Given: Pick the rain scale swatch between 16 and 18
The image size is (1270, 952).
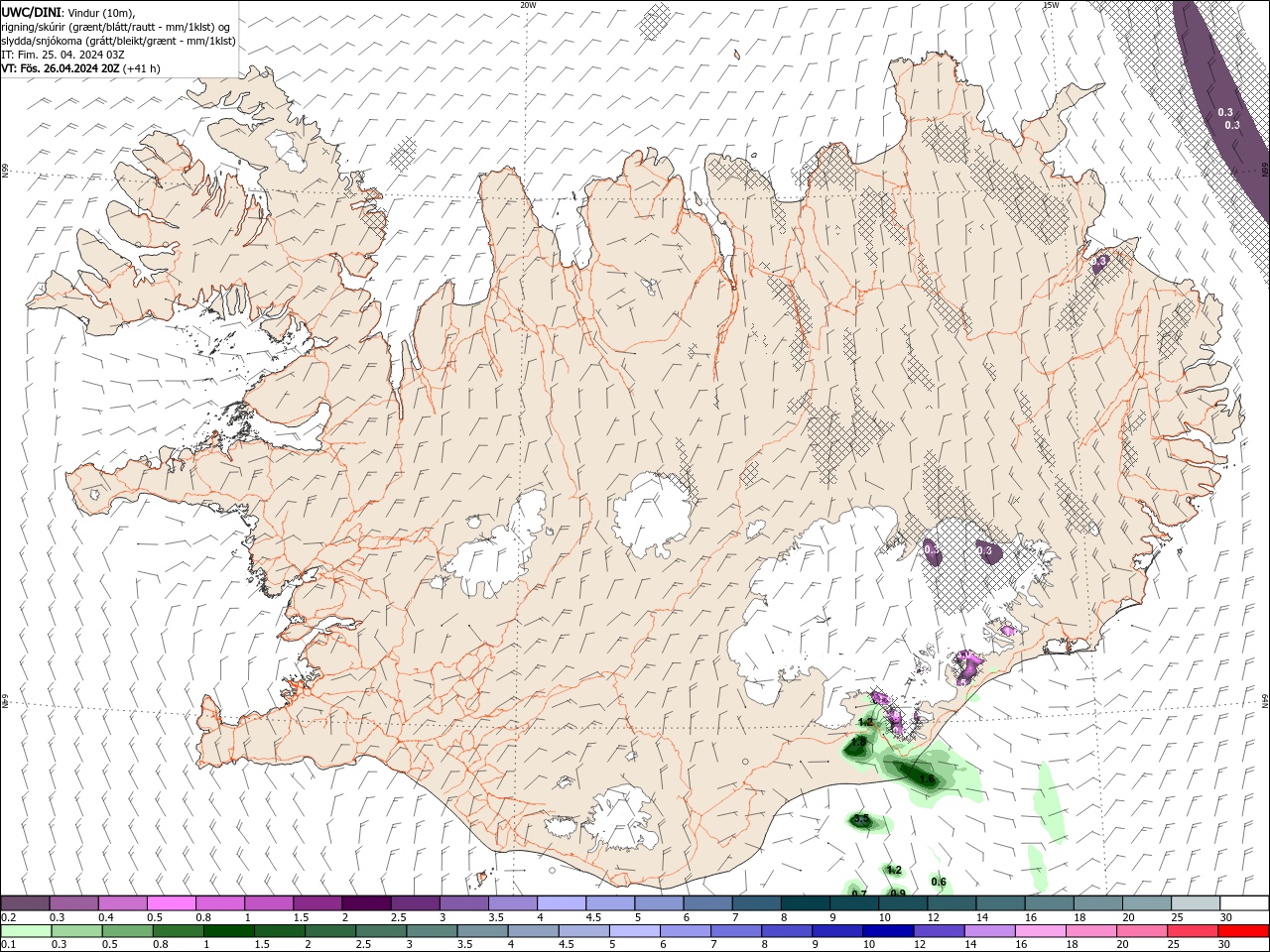Looking at the screenshot, I should tap(1040, 931).
